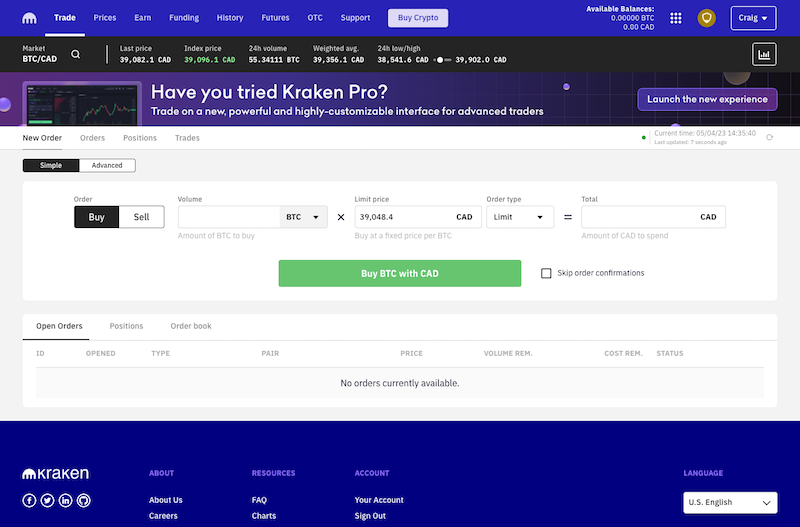Open the upper Positions tab beside Orders
Screen dimensions: 800x527
[140, 138]
